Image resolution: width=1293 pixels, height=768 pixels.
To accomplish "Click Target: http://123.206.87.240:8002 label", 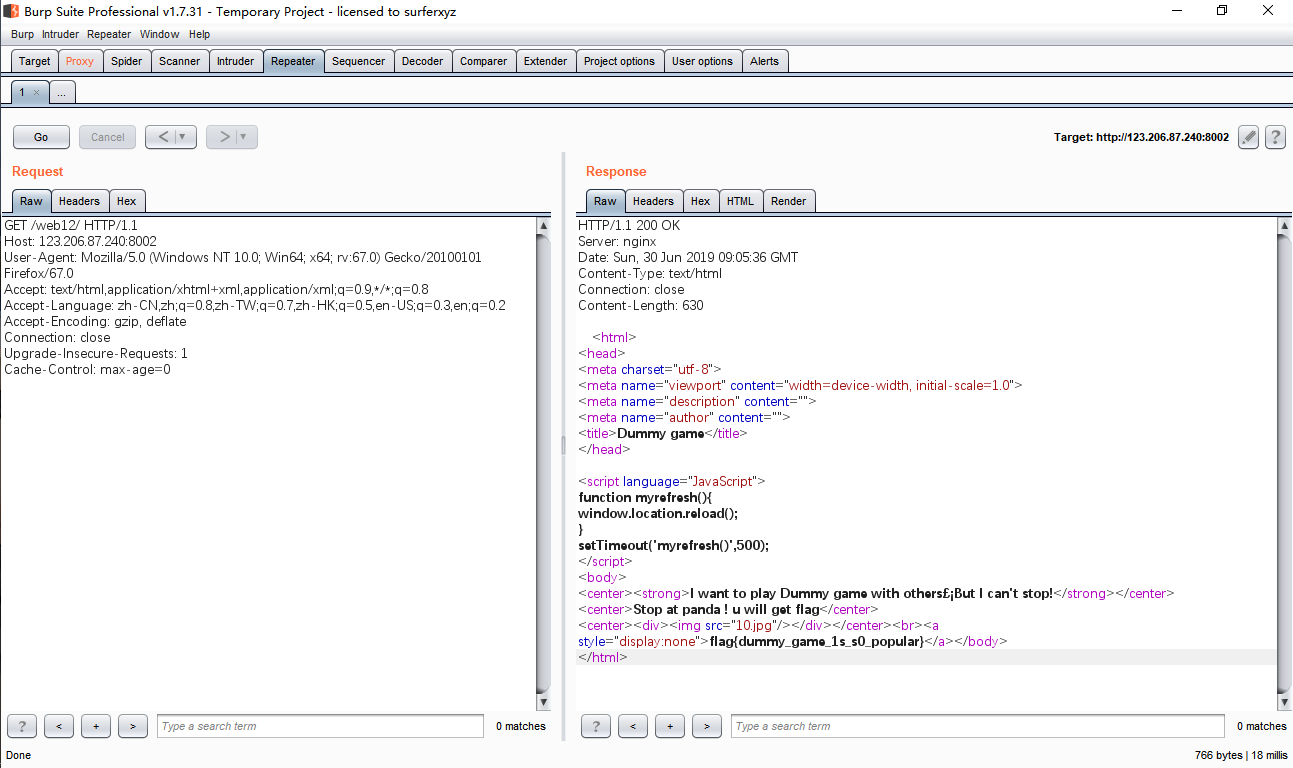I will 1141,137.
